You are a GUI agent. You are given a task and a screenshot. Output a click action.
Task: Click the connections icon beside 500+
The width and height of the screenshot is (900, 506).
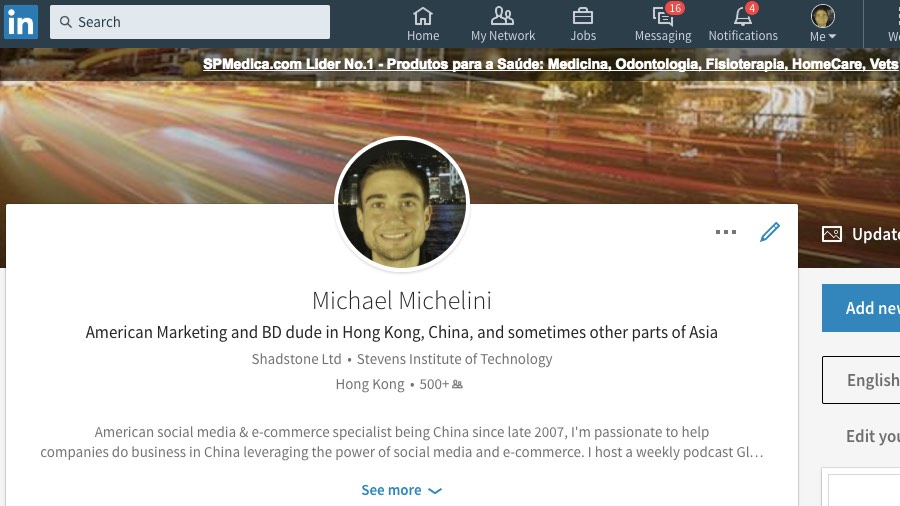tap(457, 384)
